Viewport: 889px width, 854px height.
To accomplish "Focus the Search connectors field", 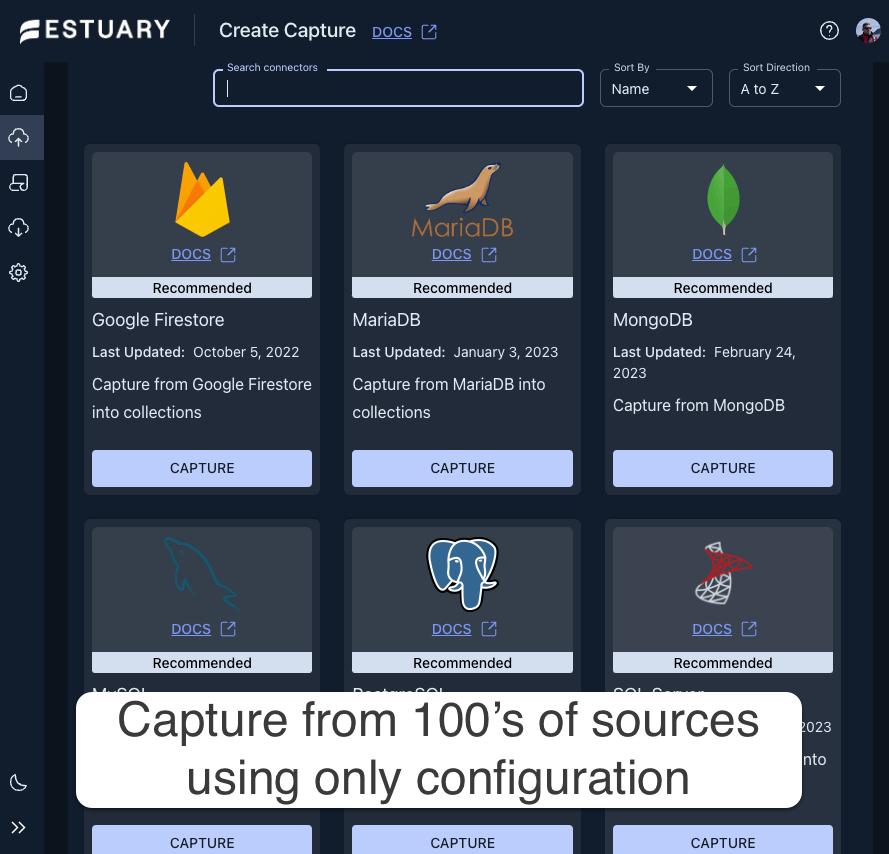I will coord(398,88).
